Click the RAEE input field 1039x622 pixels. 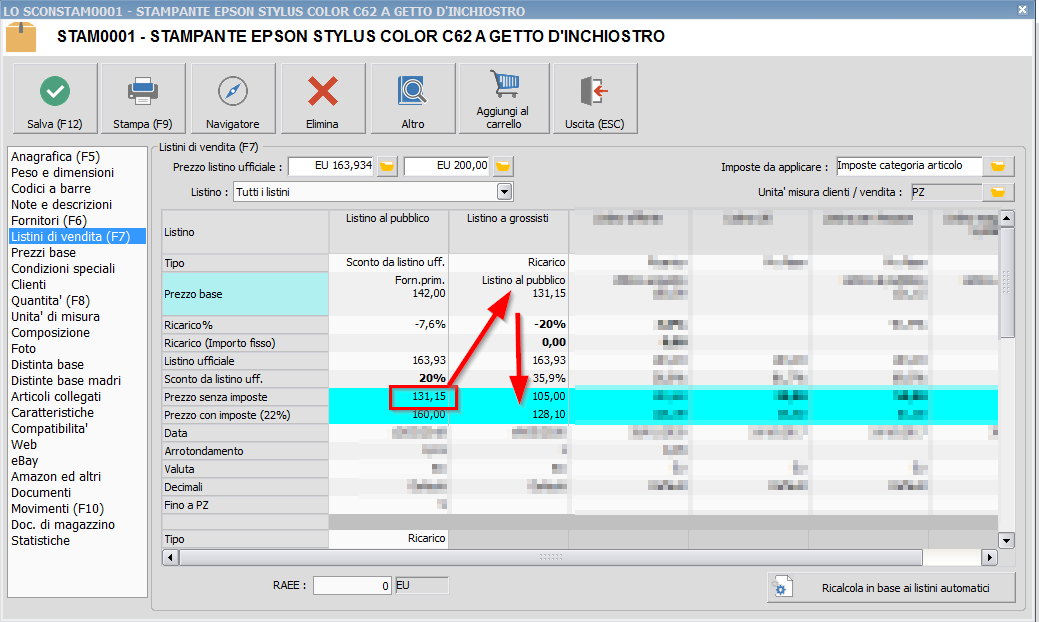[353, 586]
